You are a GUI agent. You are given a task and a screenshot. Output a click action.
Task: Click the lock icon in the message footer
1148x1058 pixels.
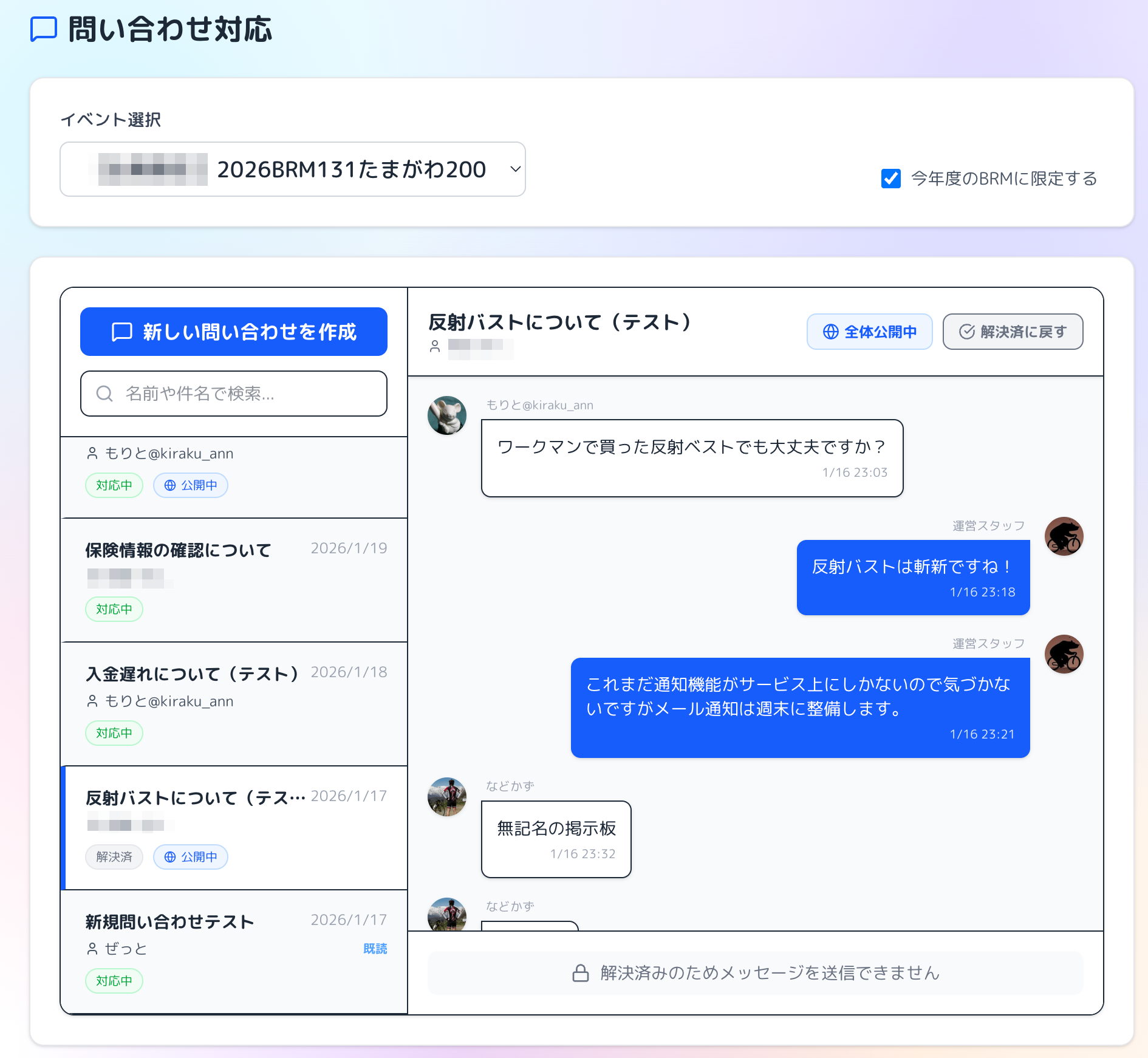tap(581, 973)
